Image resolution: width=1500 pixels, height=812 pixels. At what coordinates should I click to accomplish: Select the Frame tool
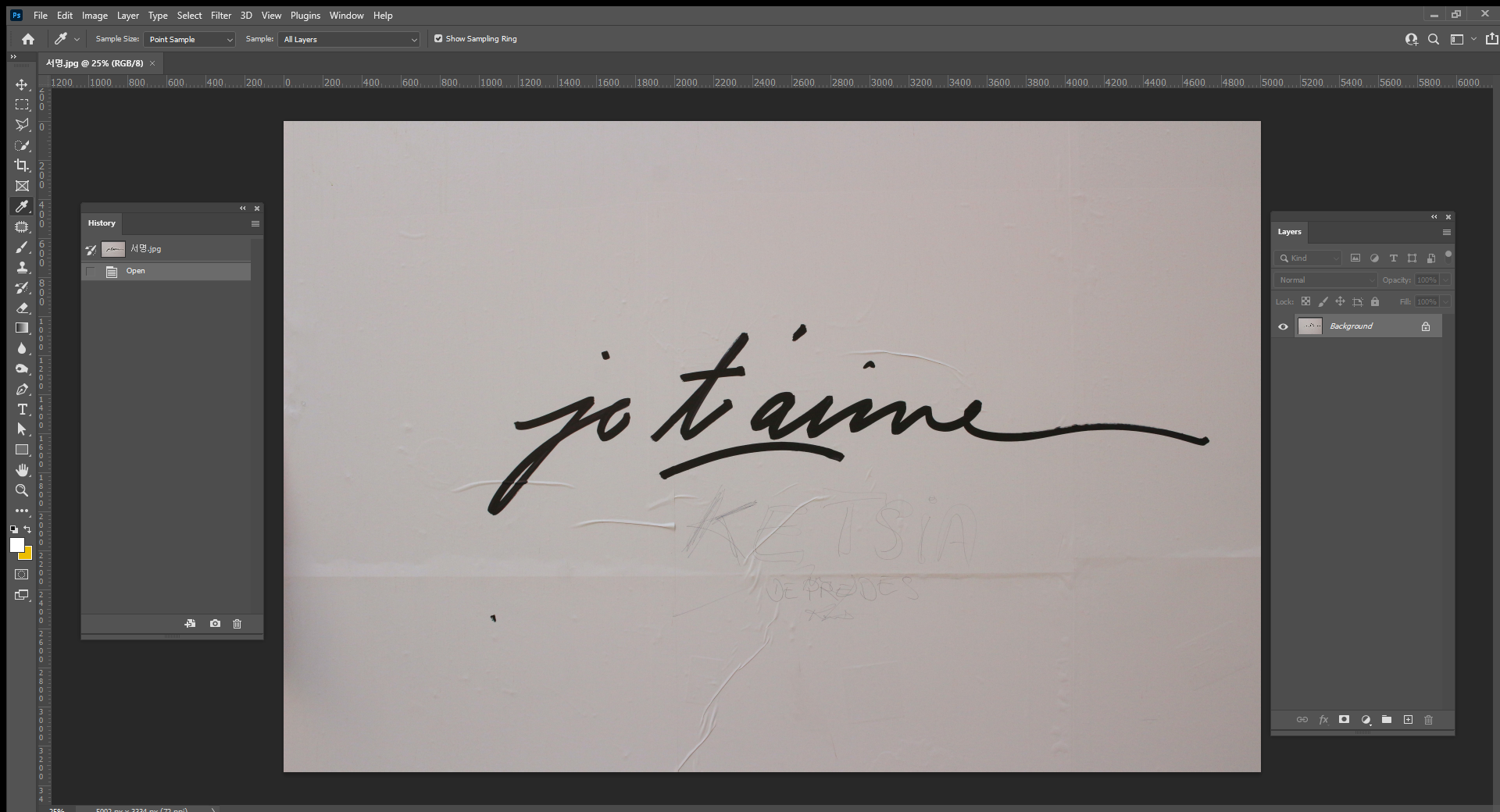click(22, 186)
